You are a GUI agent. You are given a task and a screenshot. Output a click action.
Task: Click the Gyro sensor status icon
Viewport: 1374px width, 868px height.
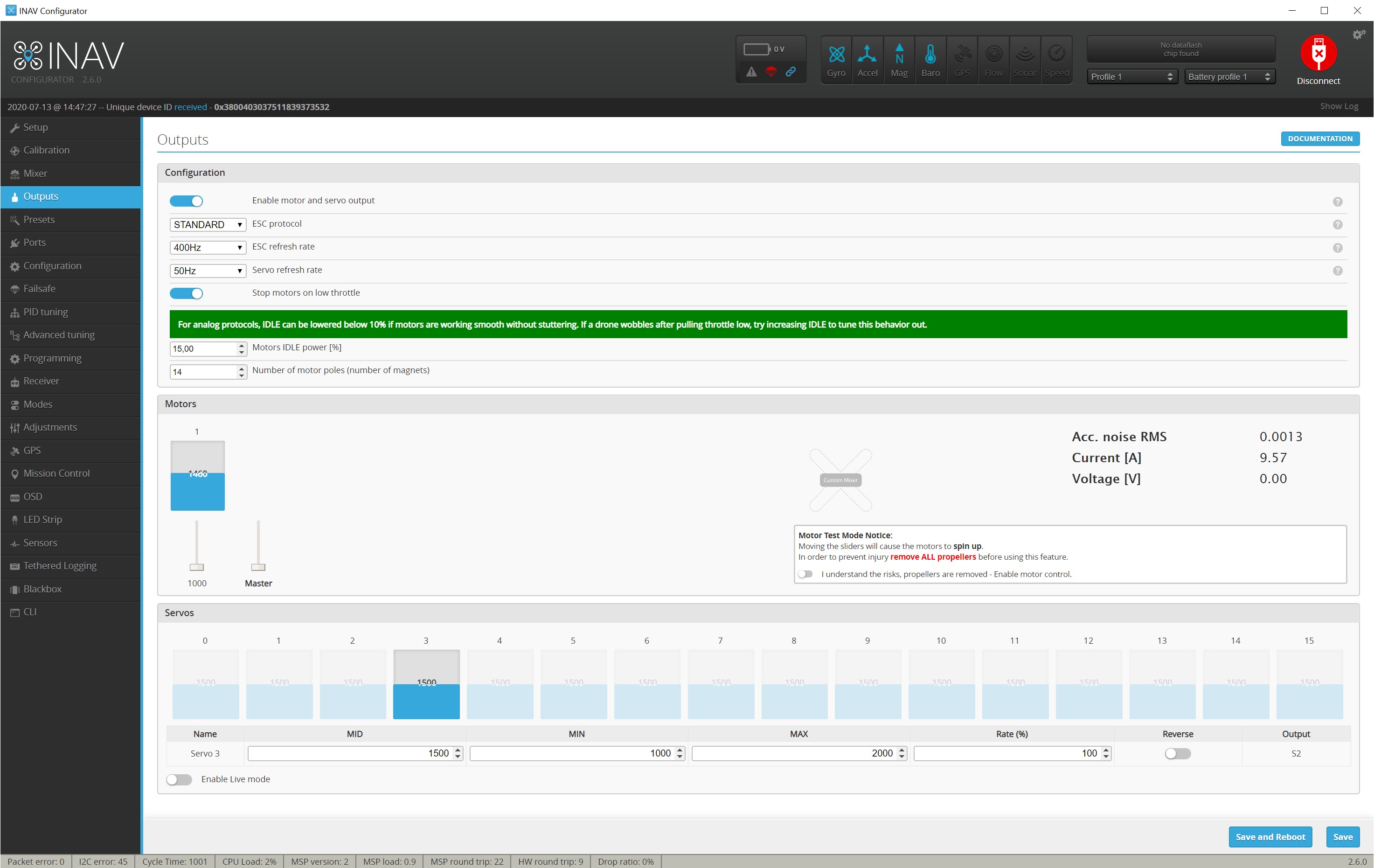coord(836,59)
